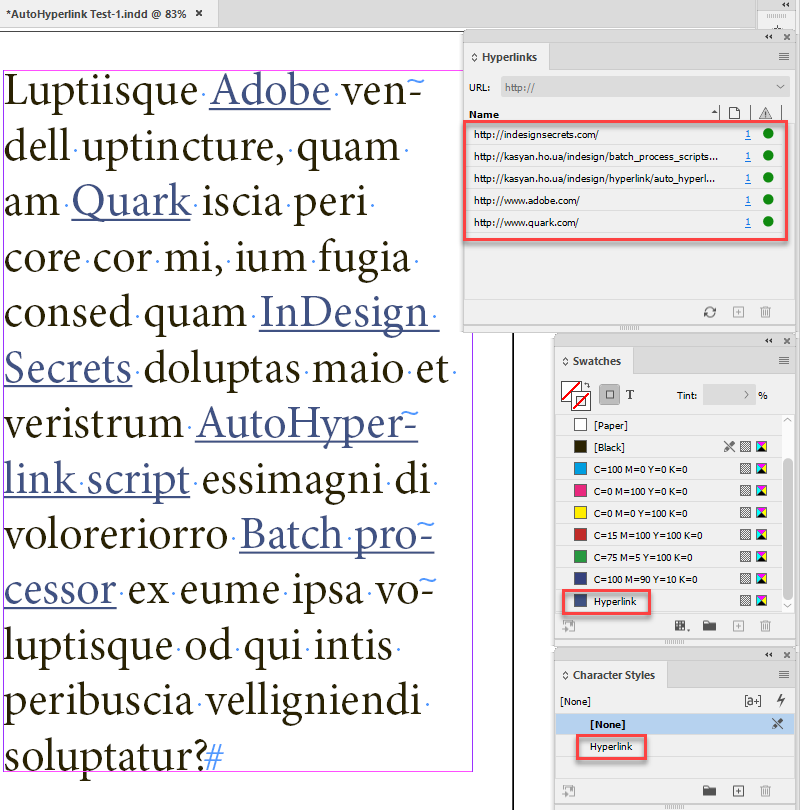Select the [Paper] swatch

tap(669, 425)
